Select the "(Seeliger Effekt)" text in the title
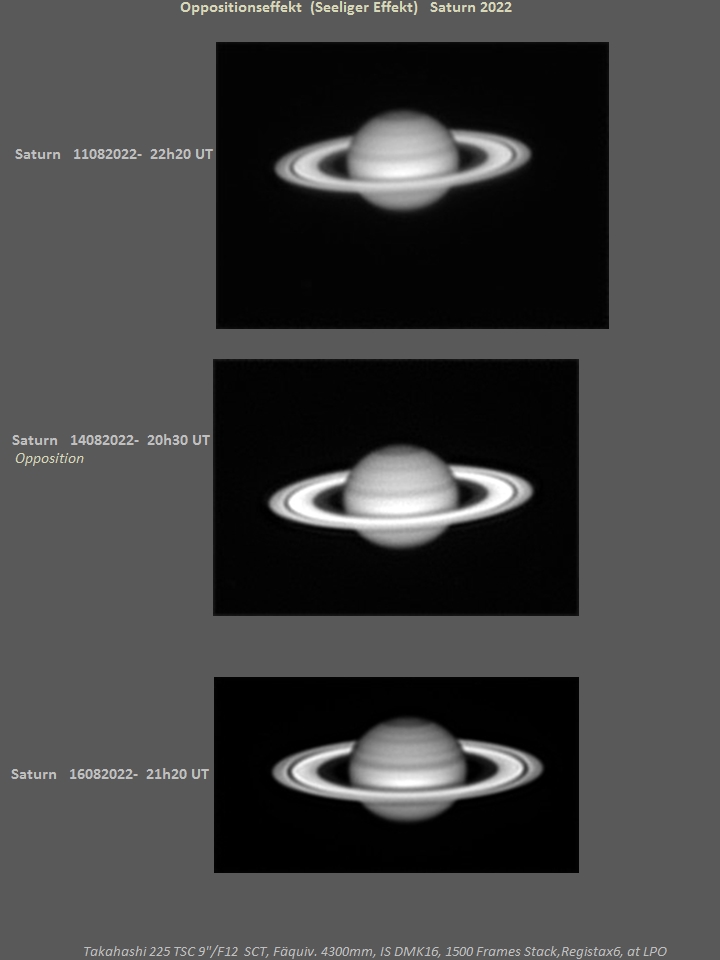 point(363,8)
